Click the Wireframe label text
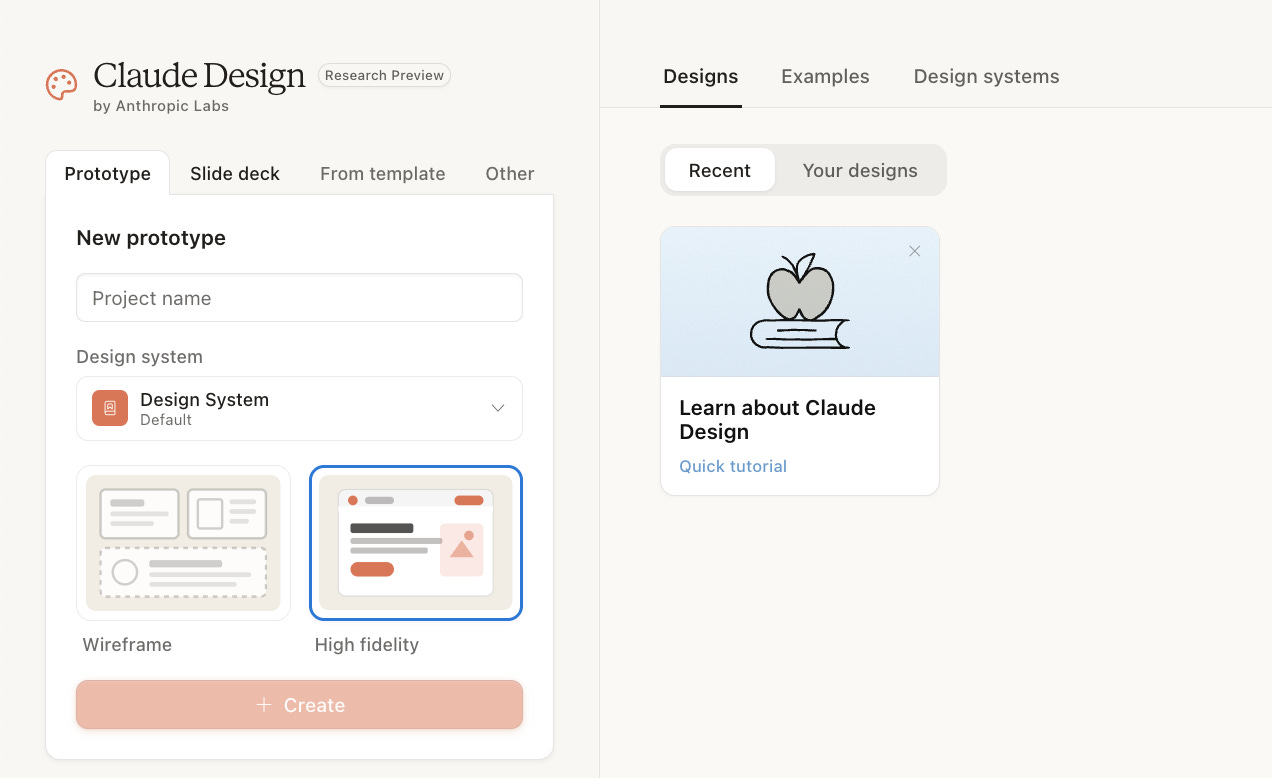The image size is (1272, 778). tap(127, 645)
